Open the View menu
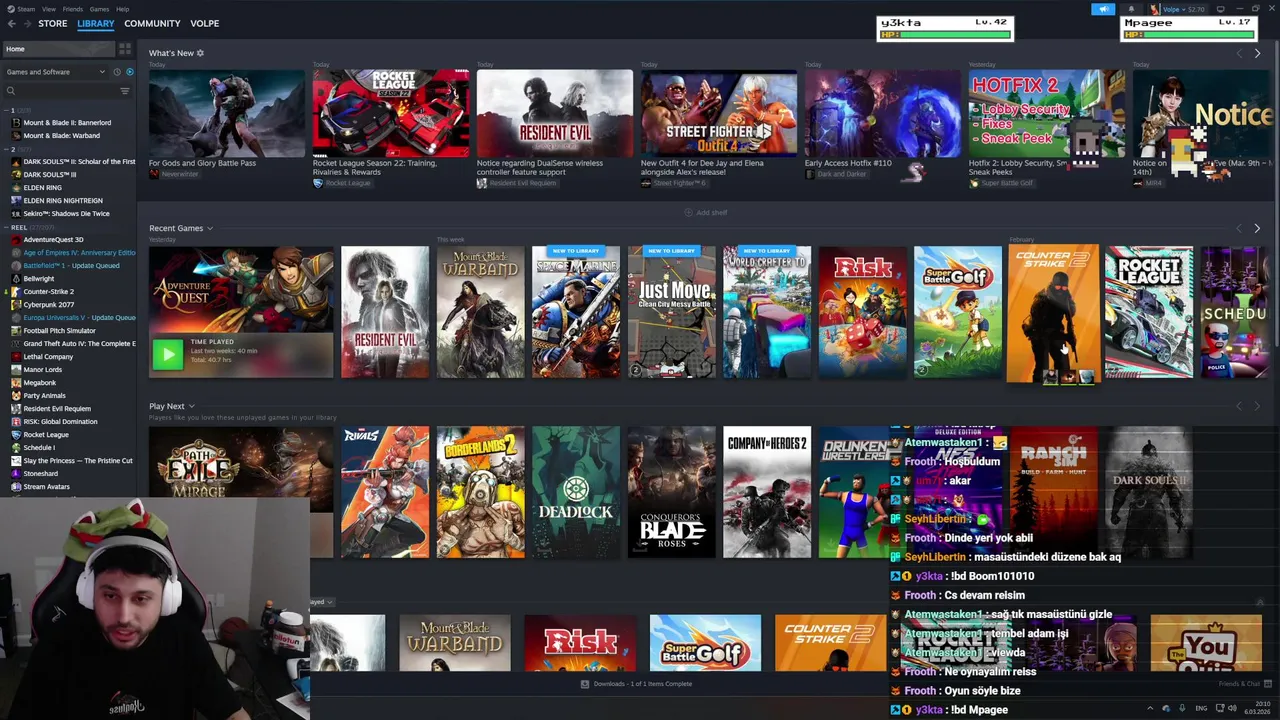This screenshot has height=720, width=1280. point(49,9)
